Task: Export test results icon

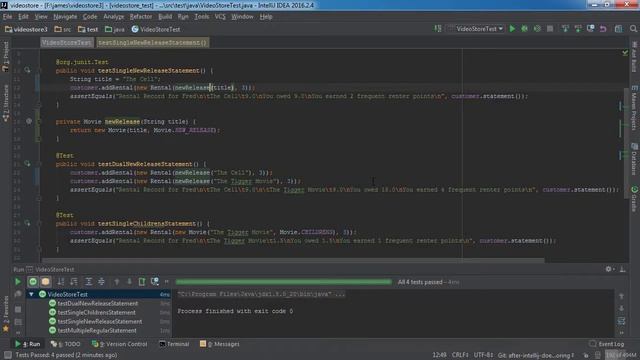Action: (x=142, y=282)
